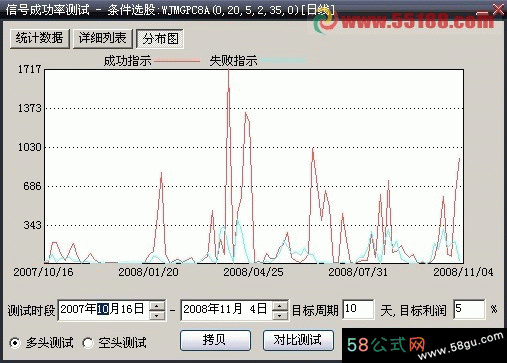This screenshot has width=507, height=363.
Task: Click the cyan 失败指示 legend line
Action: click(x=283, y=60)
